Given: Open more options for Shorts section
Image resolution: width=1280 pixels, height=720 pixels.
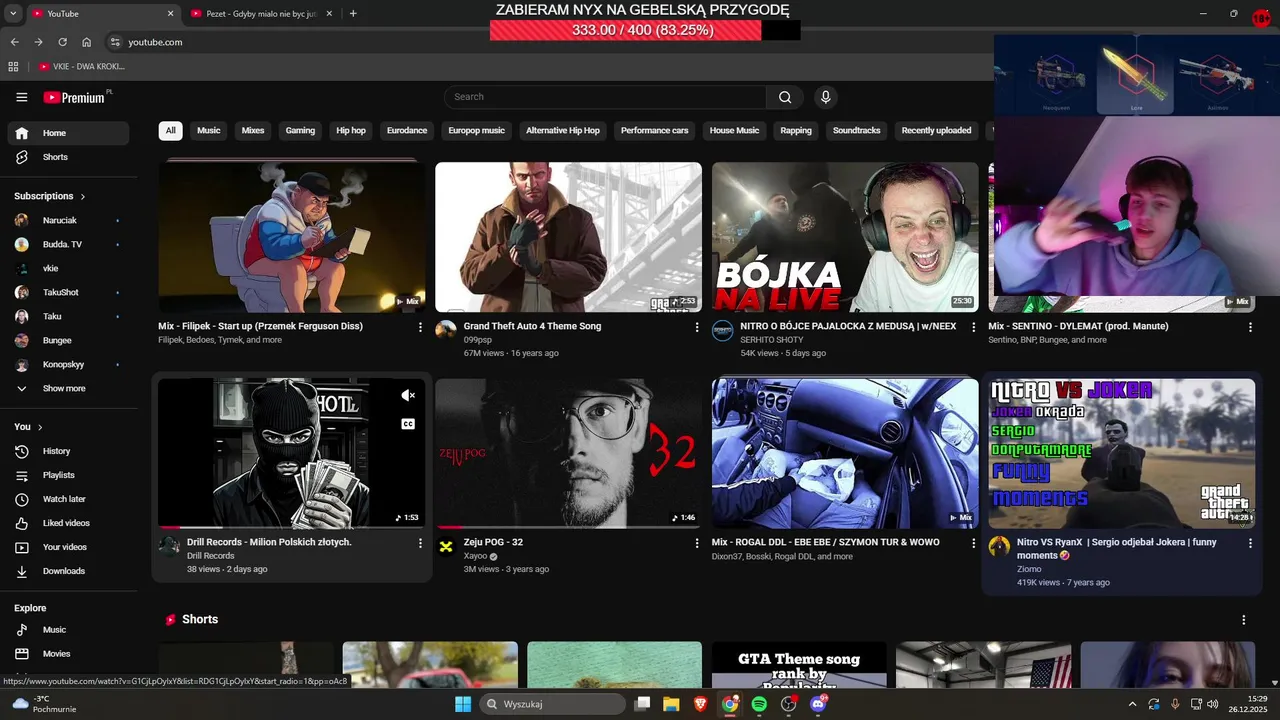Looking at the screenshot, I should click(x=1244, y=620).
